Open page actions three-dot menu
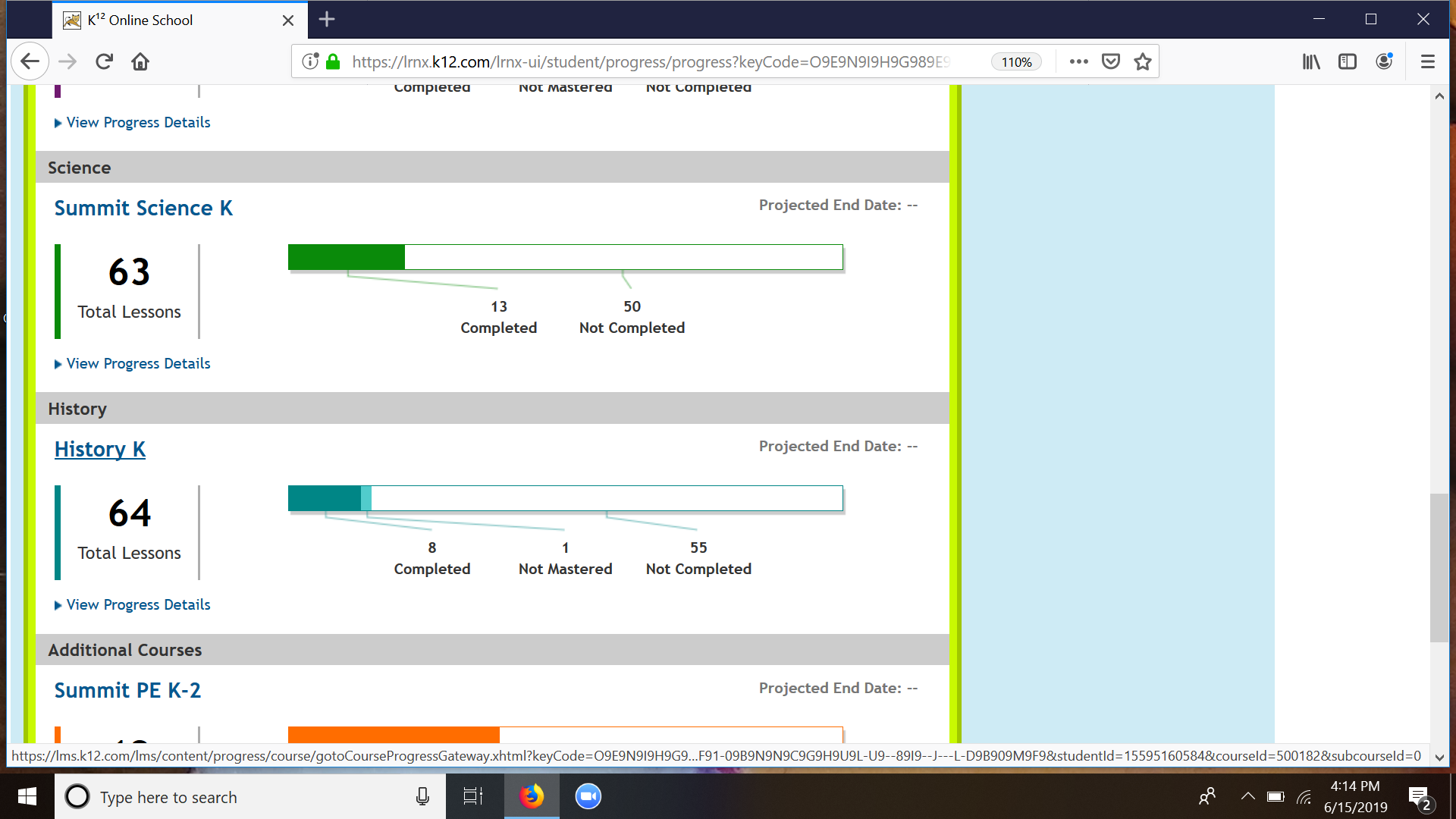Screen dimensions: 1456x819 click(1078, 61)
